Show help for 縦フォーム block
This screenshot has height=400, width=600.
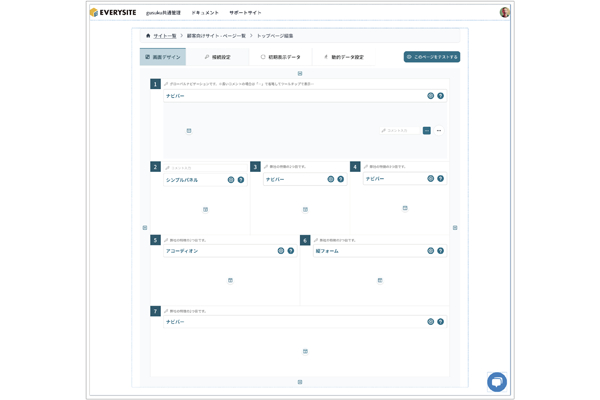pyautogui.click(x=441, y=251)
